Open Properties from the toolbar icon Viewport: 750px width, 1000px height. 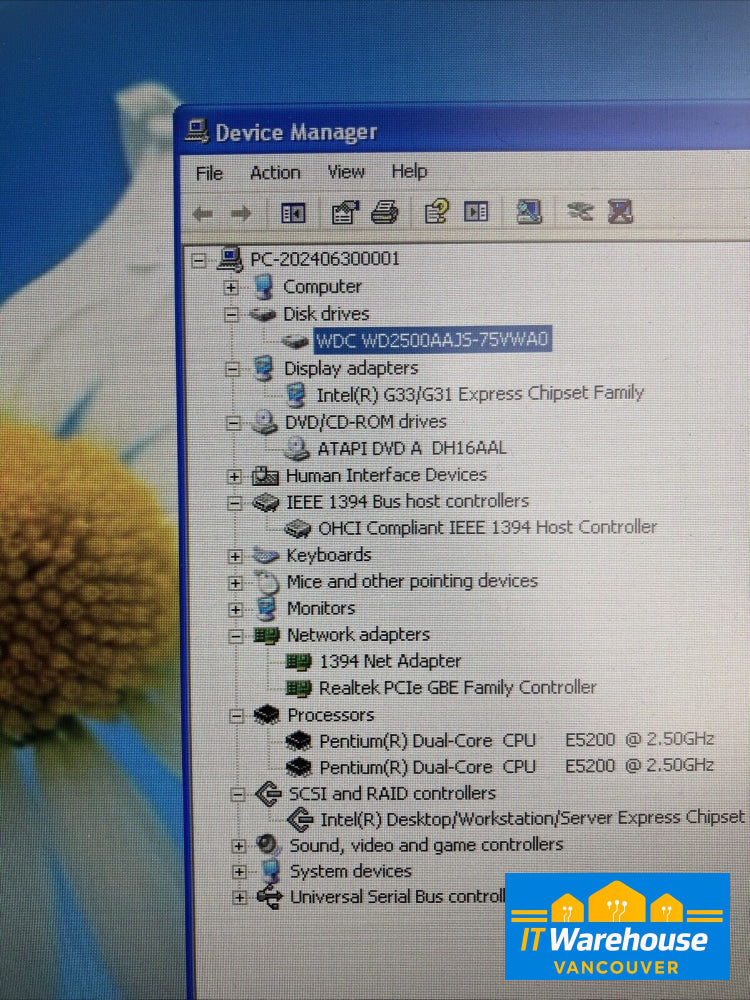pos(345,212)
